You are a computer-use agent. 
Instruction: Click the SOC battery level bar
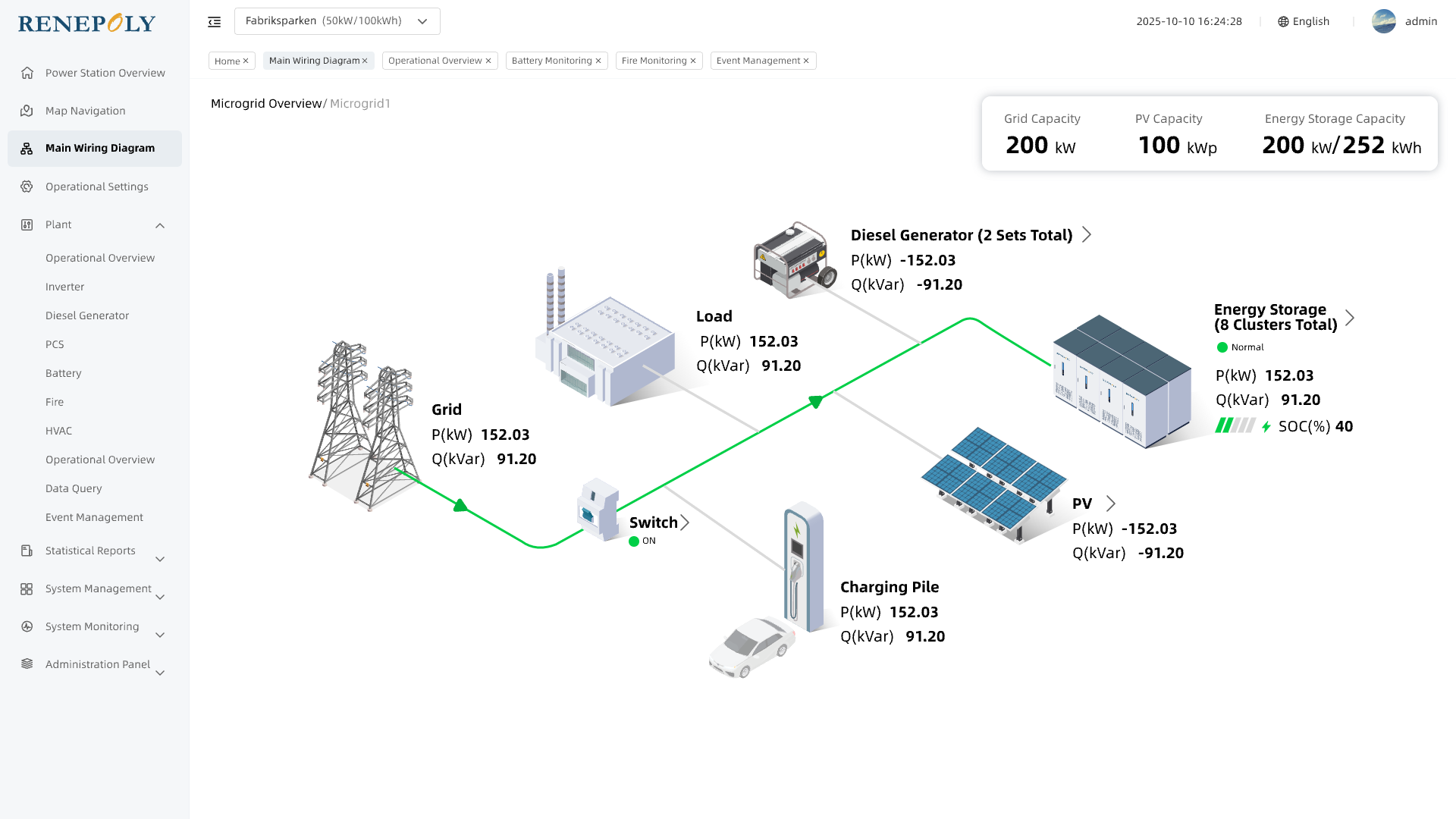click(1235, 426)
